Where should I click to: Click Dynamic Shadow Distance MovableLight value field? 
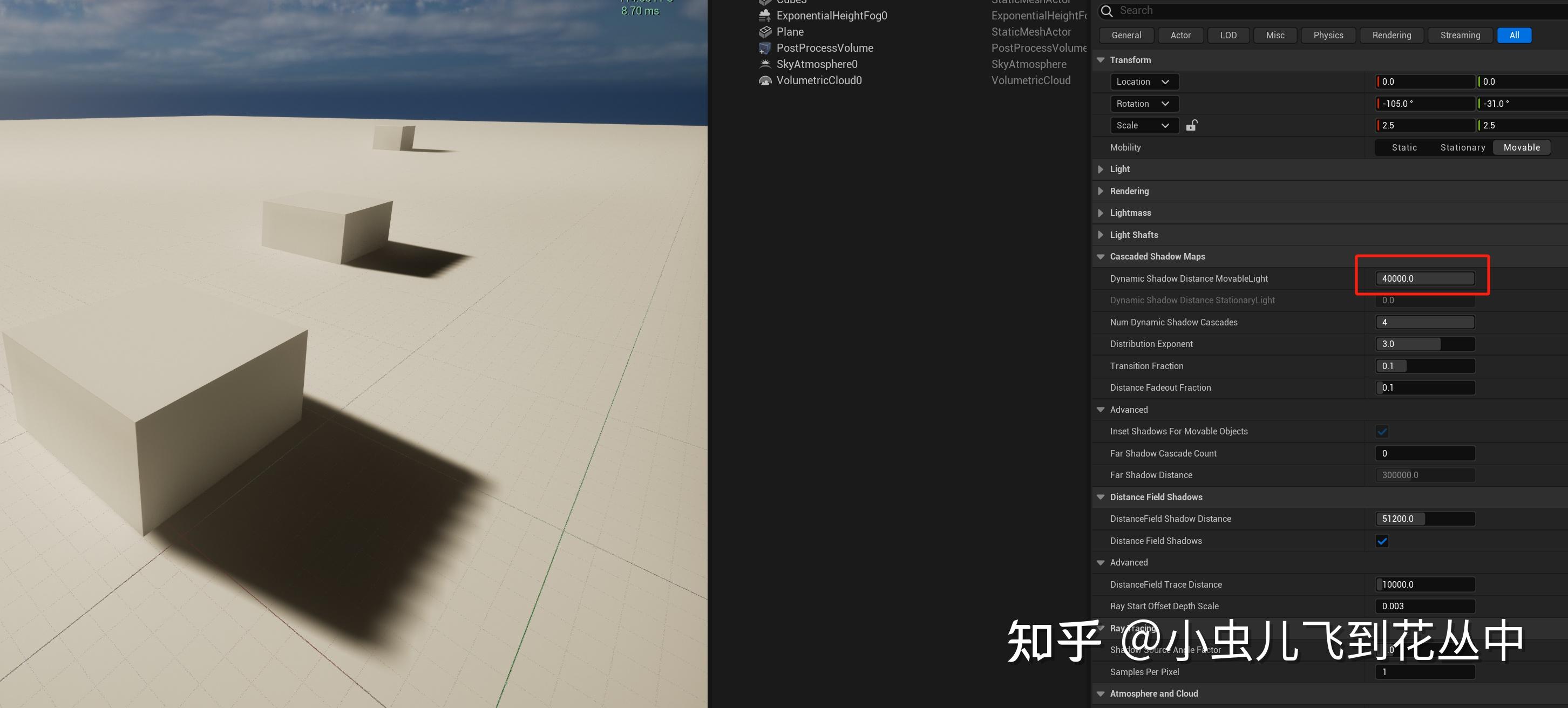(1425, 278)
